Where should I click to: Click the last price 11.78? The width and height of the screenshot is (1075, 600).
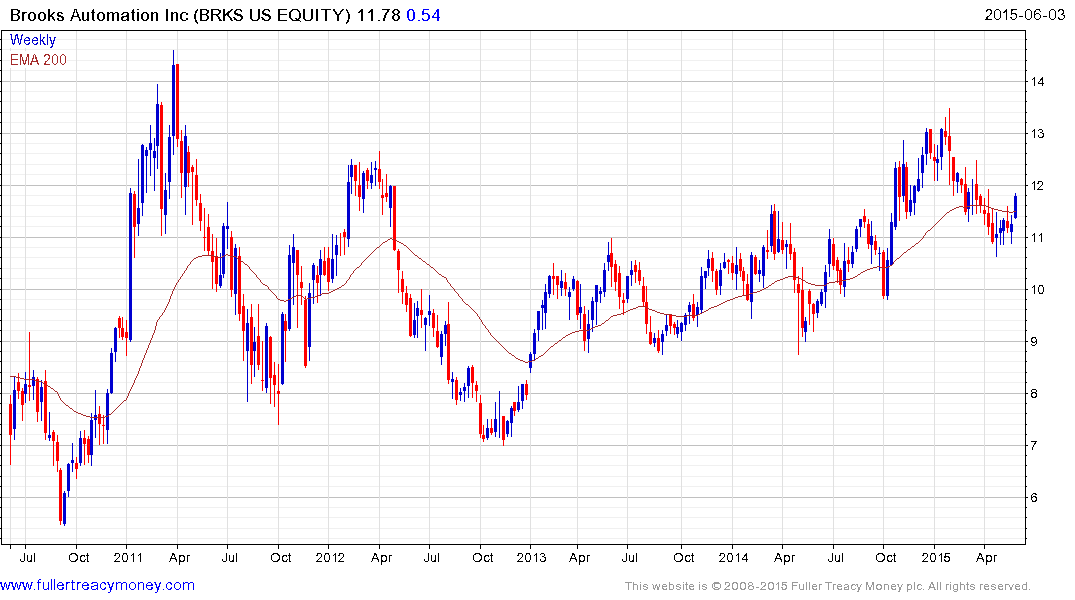click(378, 15)
